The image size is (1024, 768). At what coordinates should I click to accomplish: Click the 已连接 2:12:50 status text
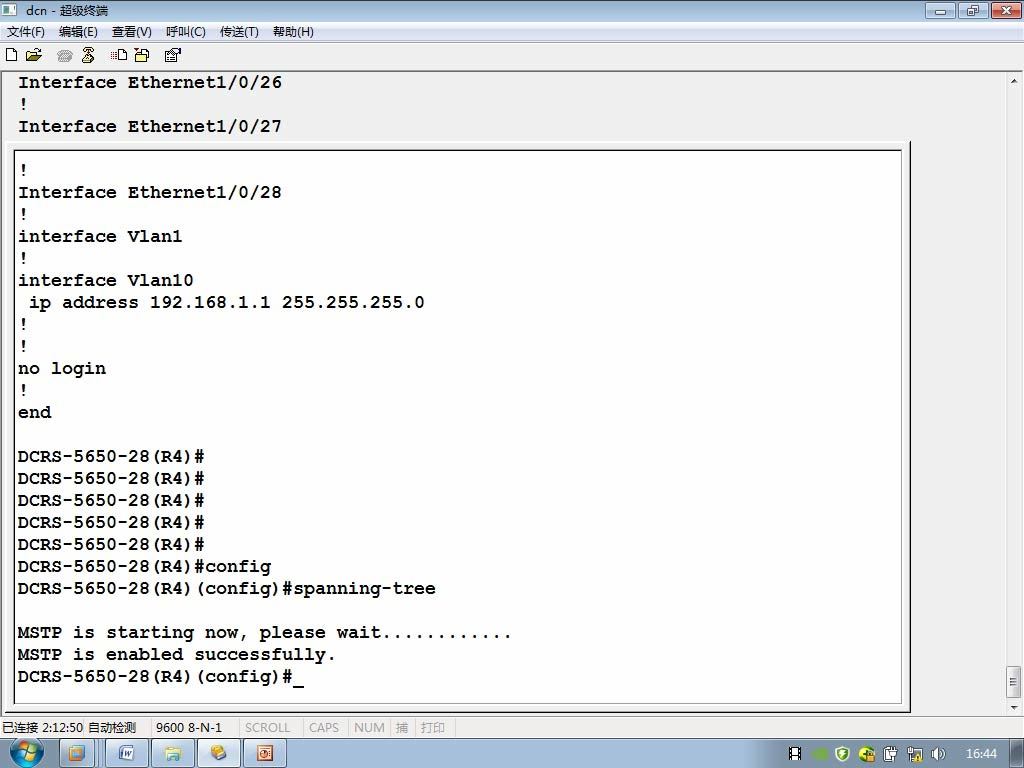(42, 728)
